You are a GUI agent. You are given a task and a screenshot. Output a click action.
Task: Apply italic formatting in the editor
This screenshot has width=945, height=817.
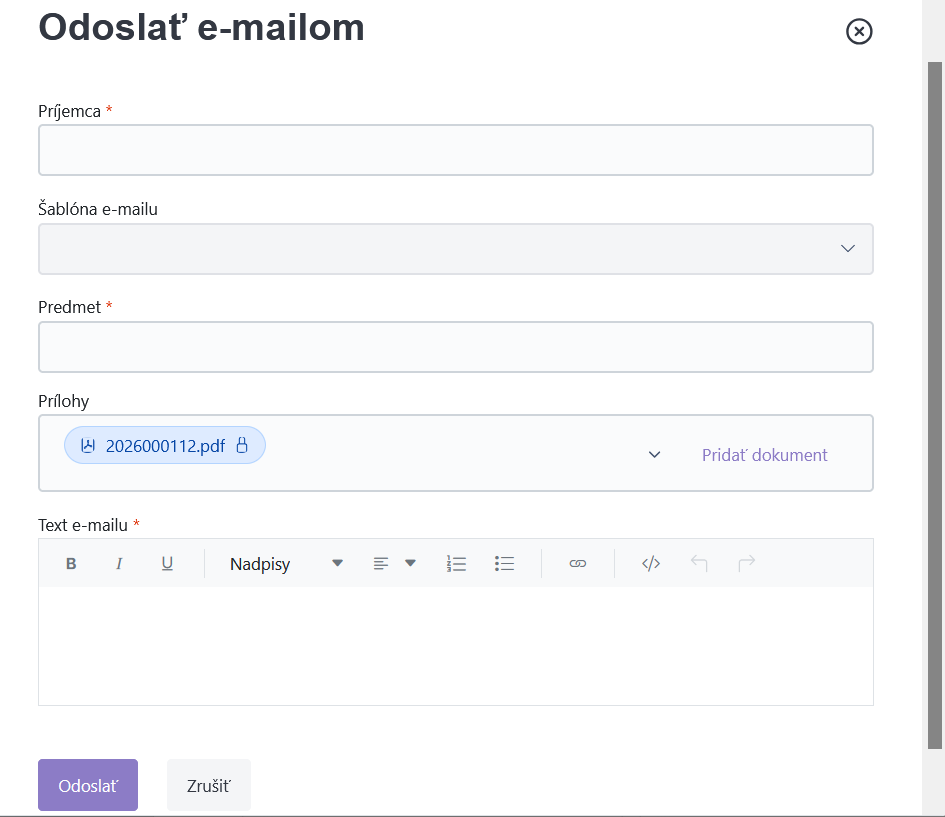pos(119,563)
